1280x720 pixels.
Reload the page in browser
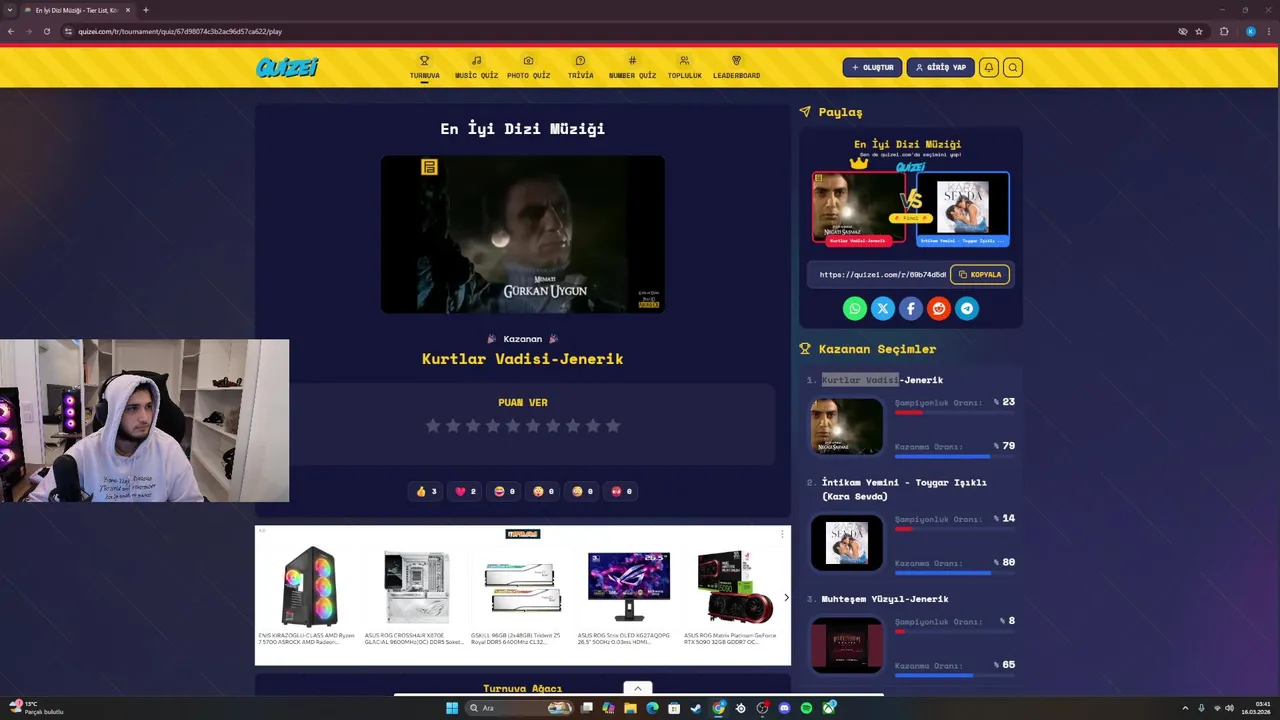(46, 31)
